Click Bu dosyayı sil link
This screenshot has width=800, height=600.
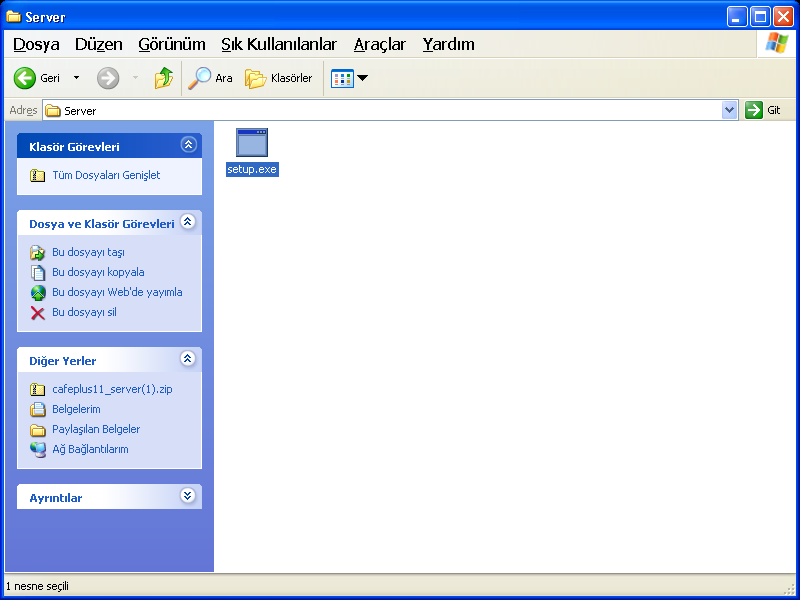[x=84, y=312]
